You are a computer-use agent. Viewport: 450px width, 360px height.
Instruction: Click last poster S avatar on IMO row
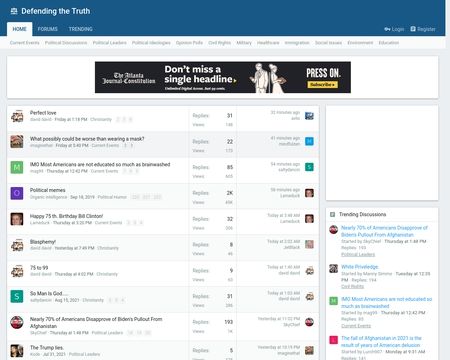309,167
